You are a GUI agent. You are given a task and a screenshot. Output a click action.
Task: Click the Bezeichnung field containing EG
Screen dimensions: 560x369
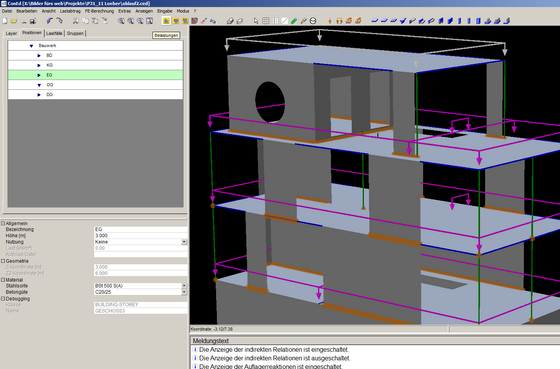(140, 229)
